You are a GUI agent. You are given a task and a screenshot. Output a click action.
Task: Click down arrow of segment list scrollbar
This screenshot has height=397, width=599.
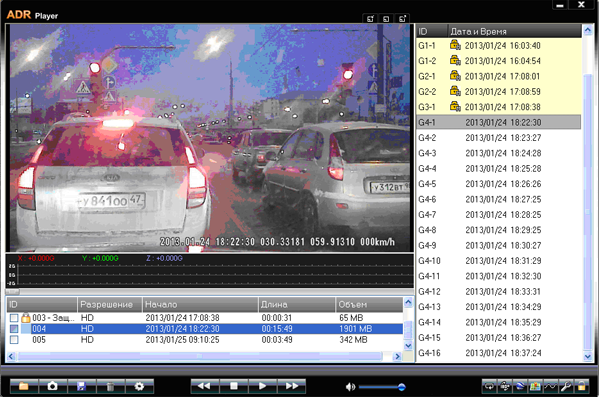[588, 356]
